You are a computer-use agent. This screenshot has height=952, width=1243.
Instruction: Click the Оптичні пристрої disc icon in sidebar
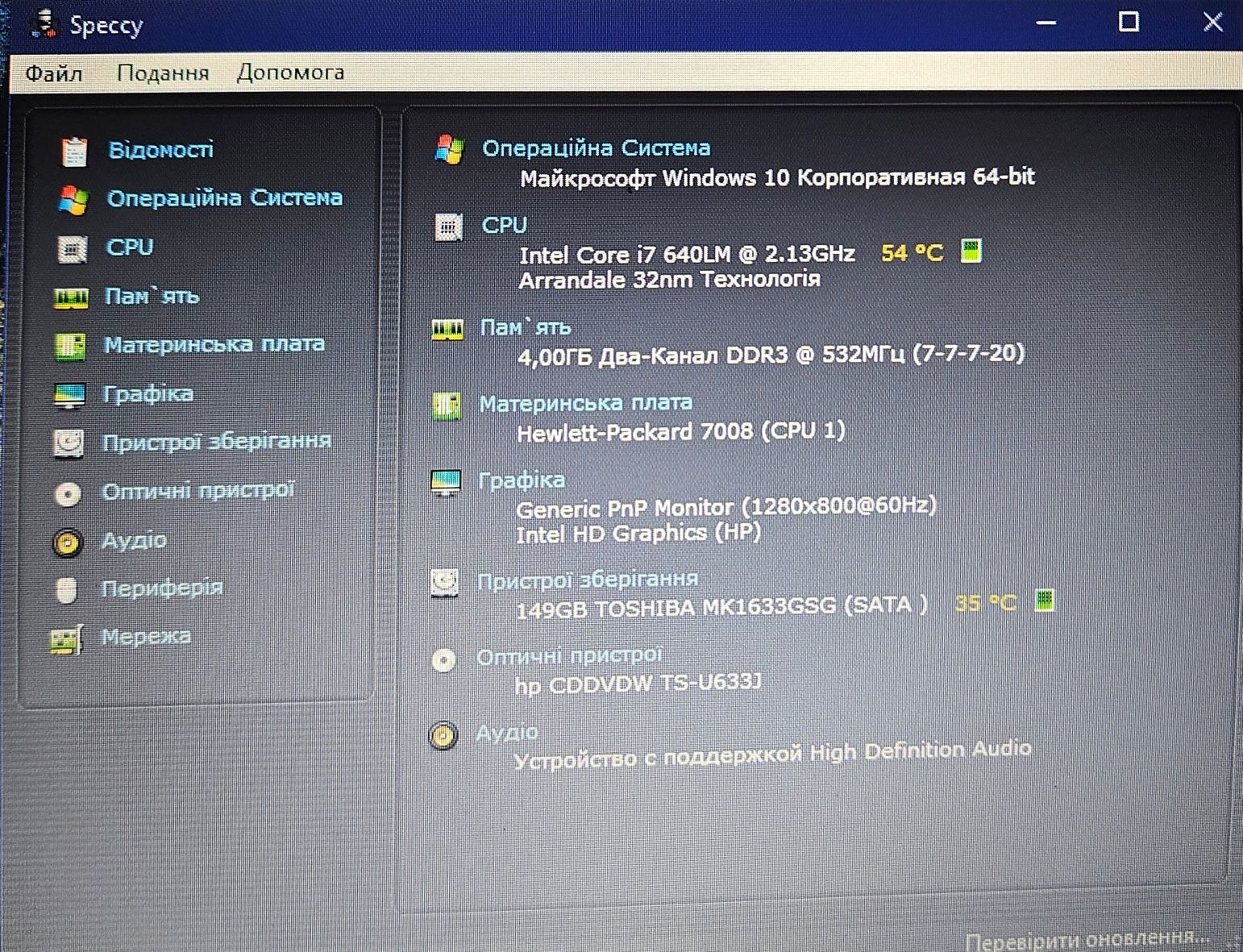68,493
